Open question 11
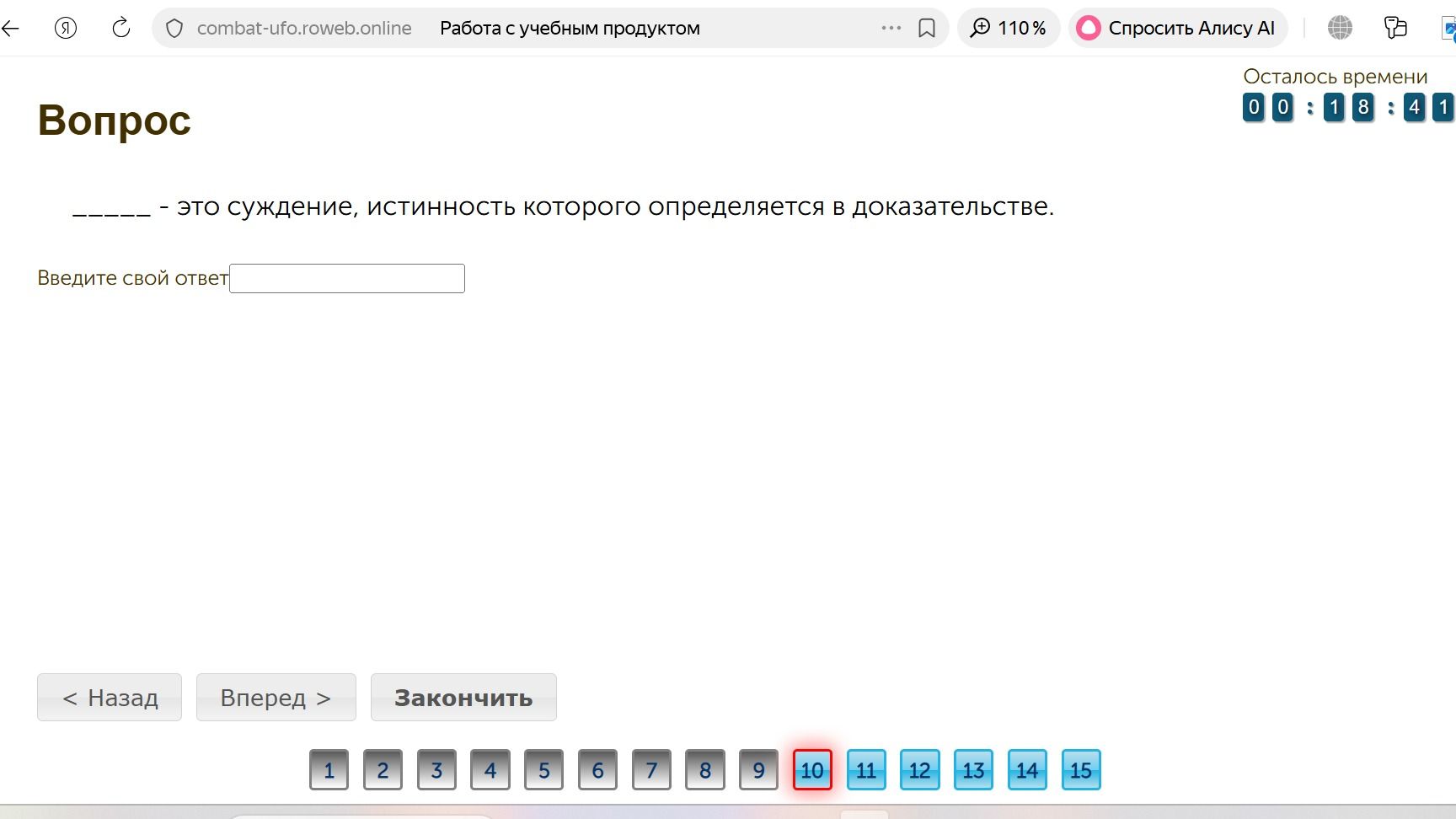 tap(866, 769)
